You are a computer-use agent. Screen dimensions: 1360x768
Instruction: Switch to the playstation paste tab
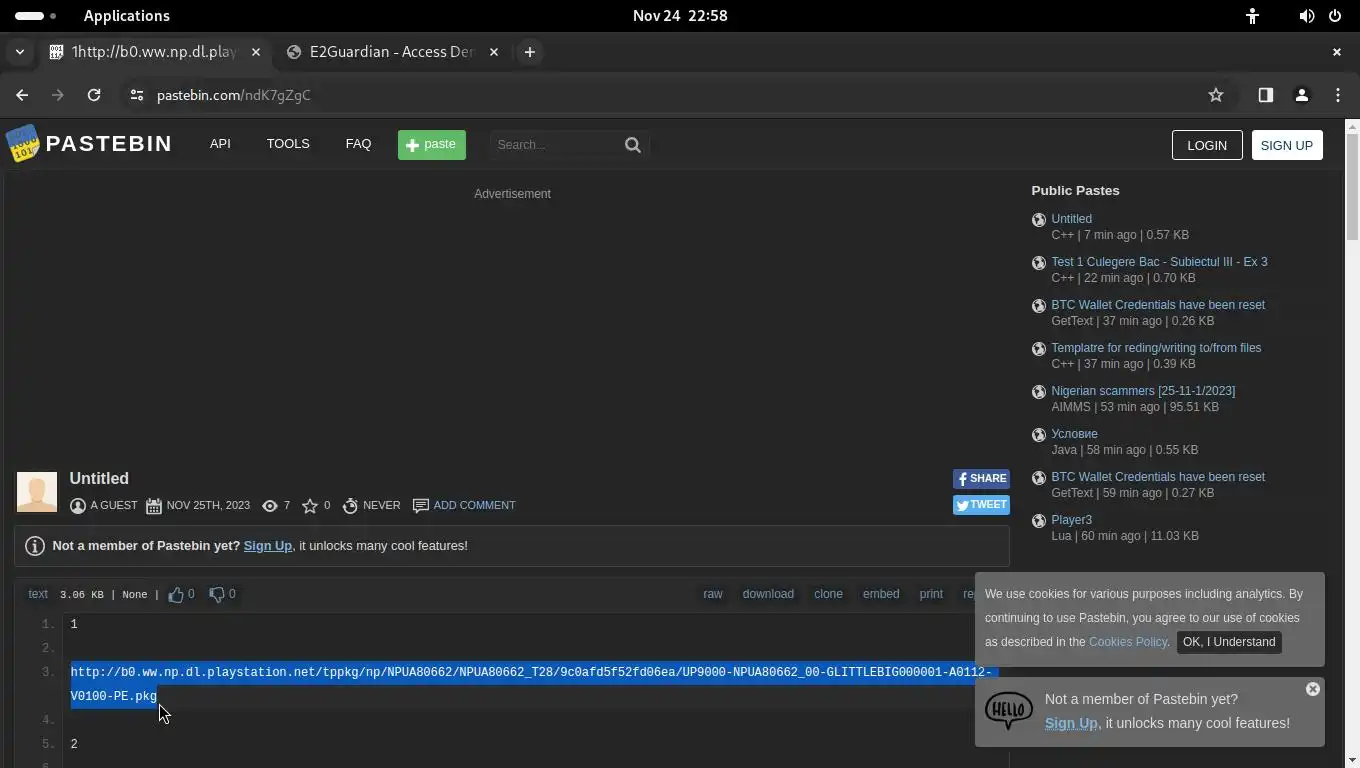click(x=154, y=52)
